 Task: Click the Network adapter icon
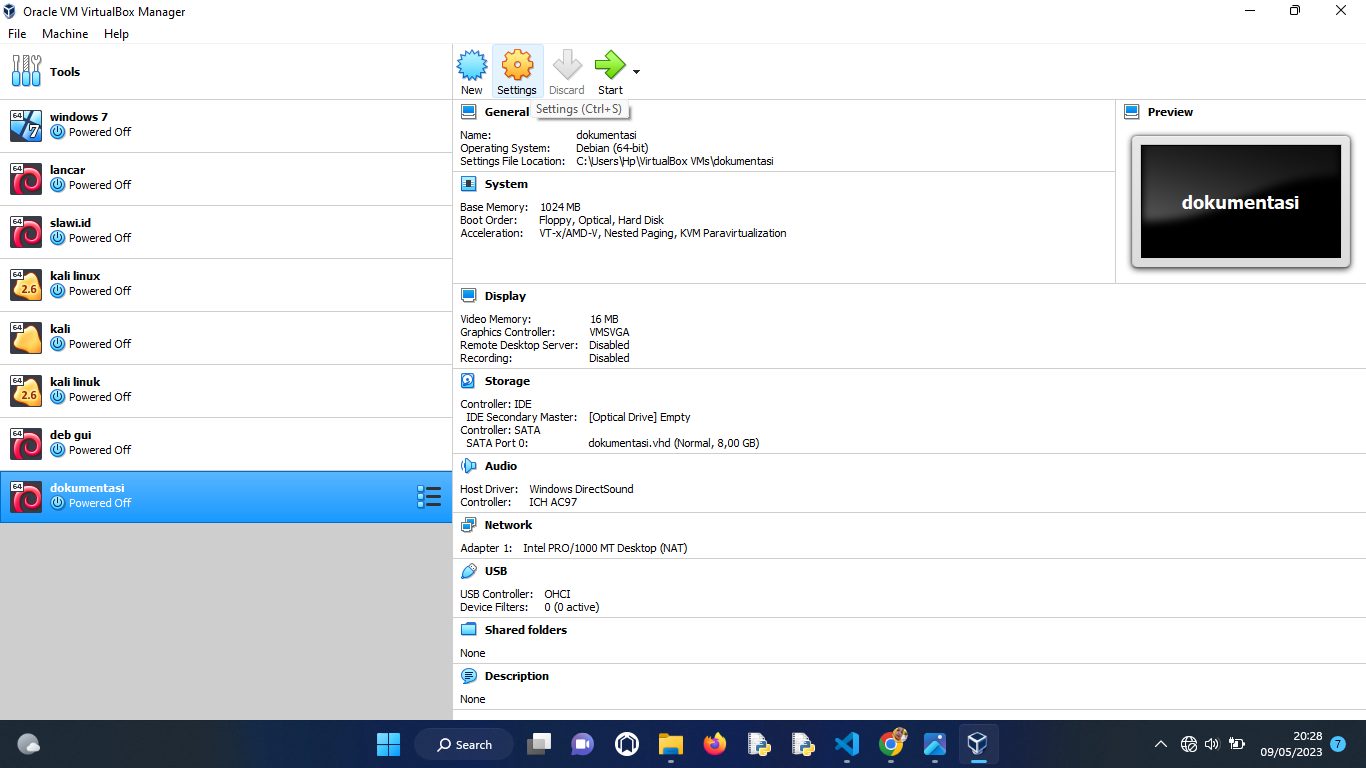pyautogui.click(x=468, y=525)
